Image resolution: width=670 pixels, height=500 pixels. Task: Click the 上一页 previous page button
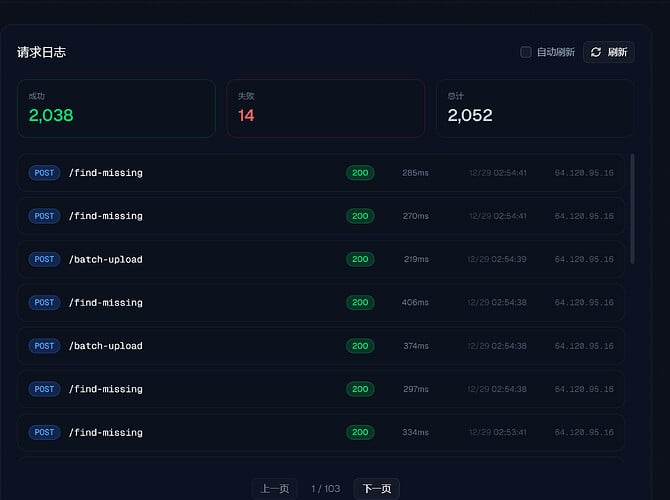[x=275, y=489]
